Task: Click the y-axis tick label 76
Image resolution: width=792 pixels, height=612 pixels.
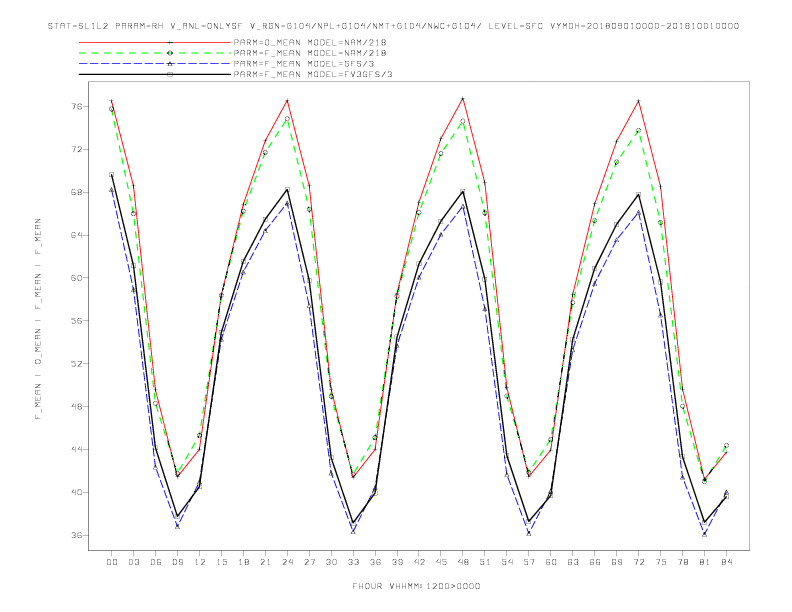Action: coord(76,107)
